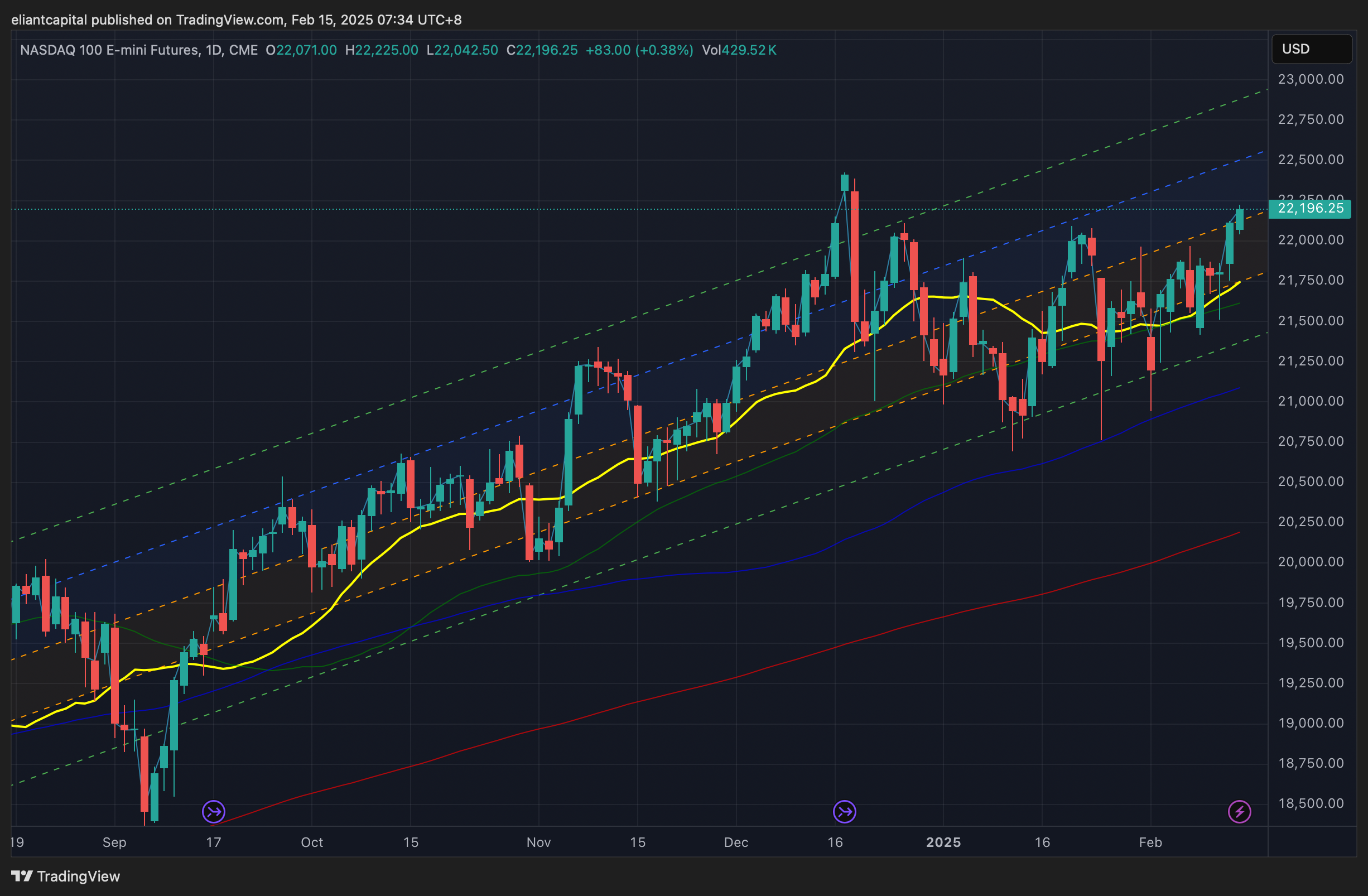Click the September 17 contract rollover icon
Viewport: 1368px width, 896px height.
[214, 812]
